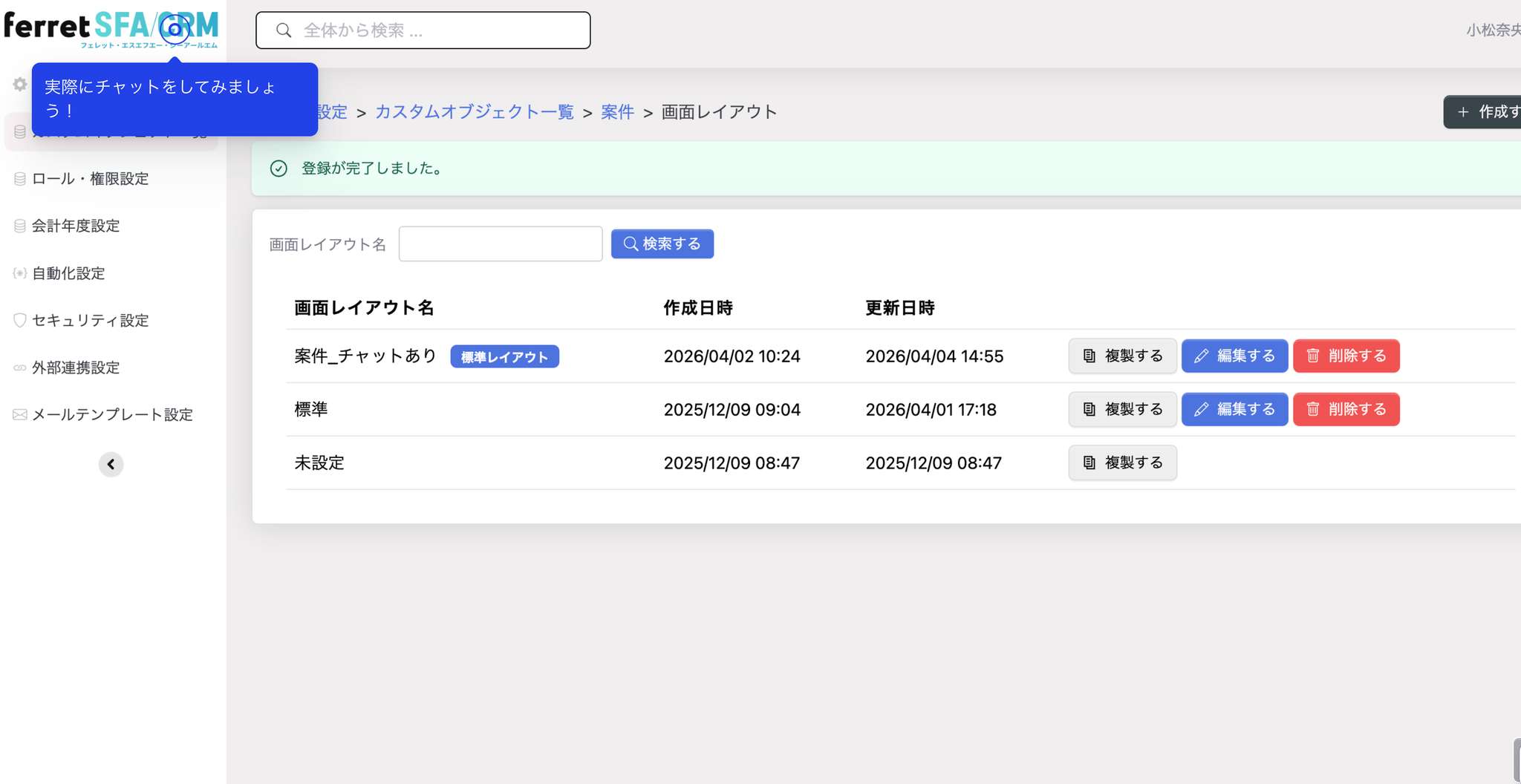1521x784 pixels.
Task: Click the 更新日時 column header
Action: point(900,307)
